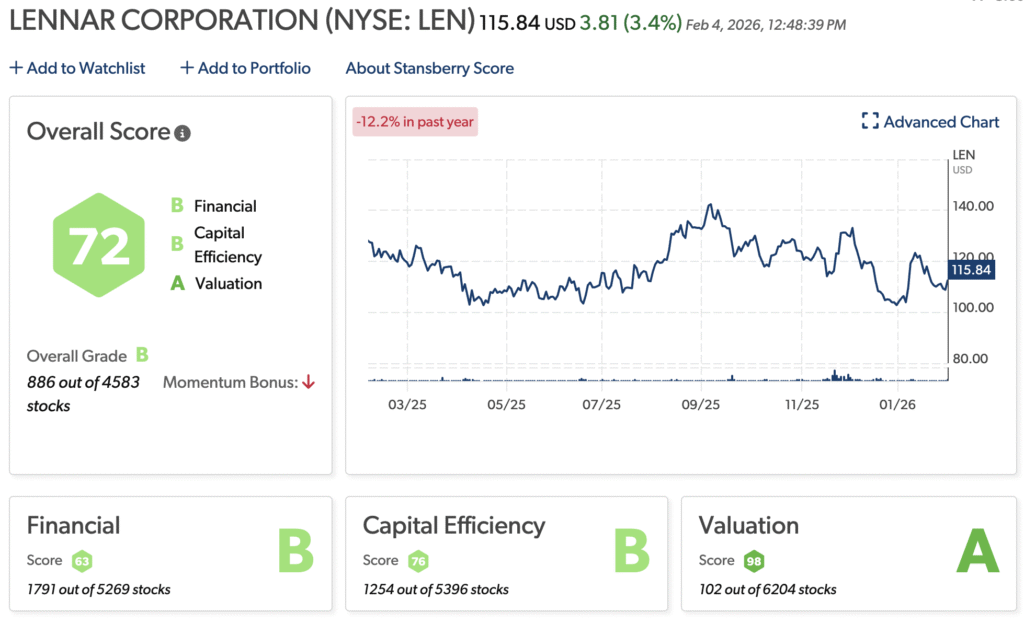Viewport: 1024px width, 624px height.
Task: Click the Overall Grade B indicator
Action: coord(141,355)
